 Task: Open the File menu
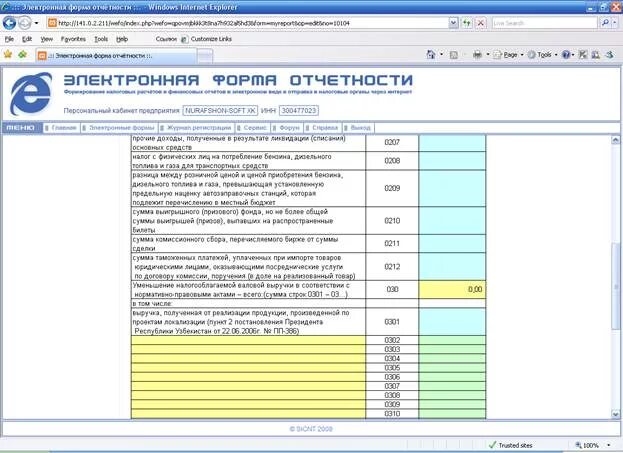9,39
